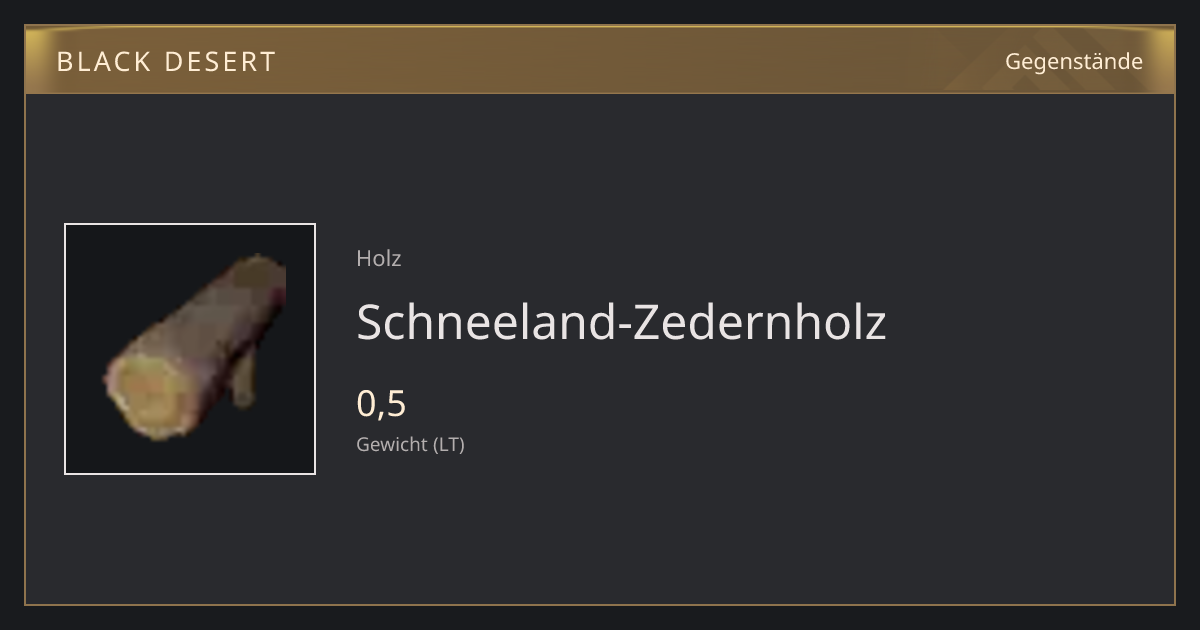Select the Holz item type label
Viewport: 1200px width, 630px height.
click(x=379, y=258)
